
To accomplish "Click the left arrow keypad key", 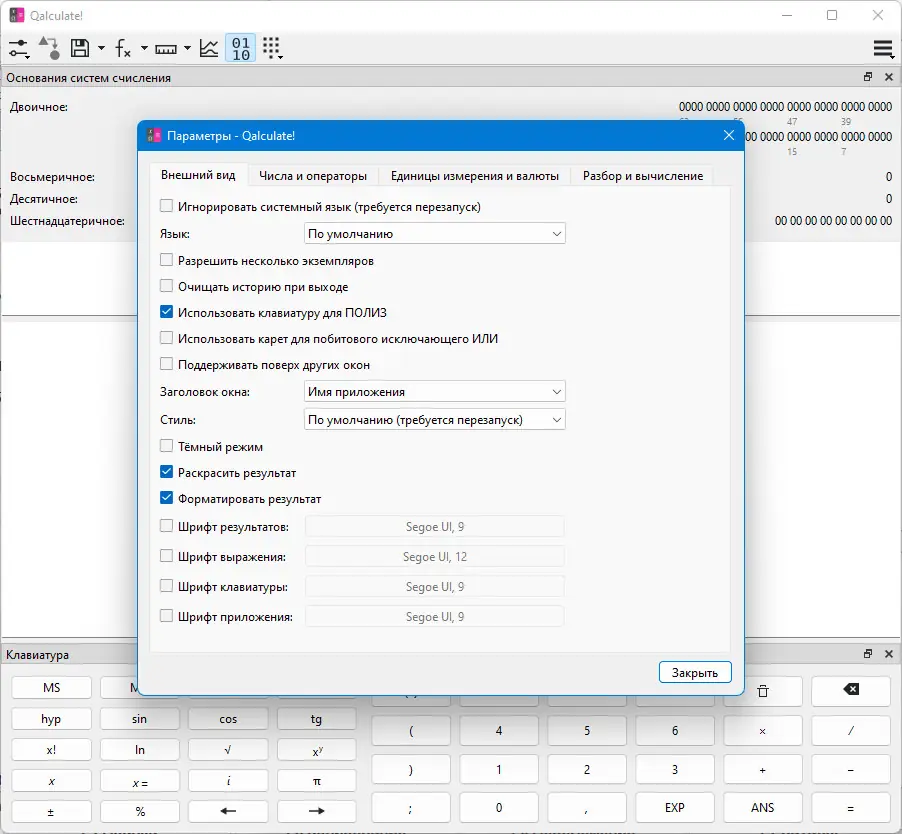I will (228, 811).
